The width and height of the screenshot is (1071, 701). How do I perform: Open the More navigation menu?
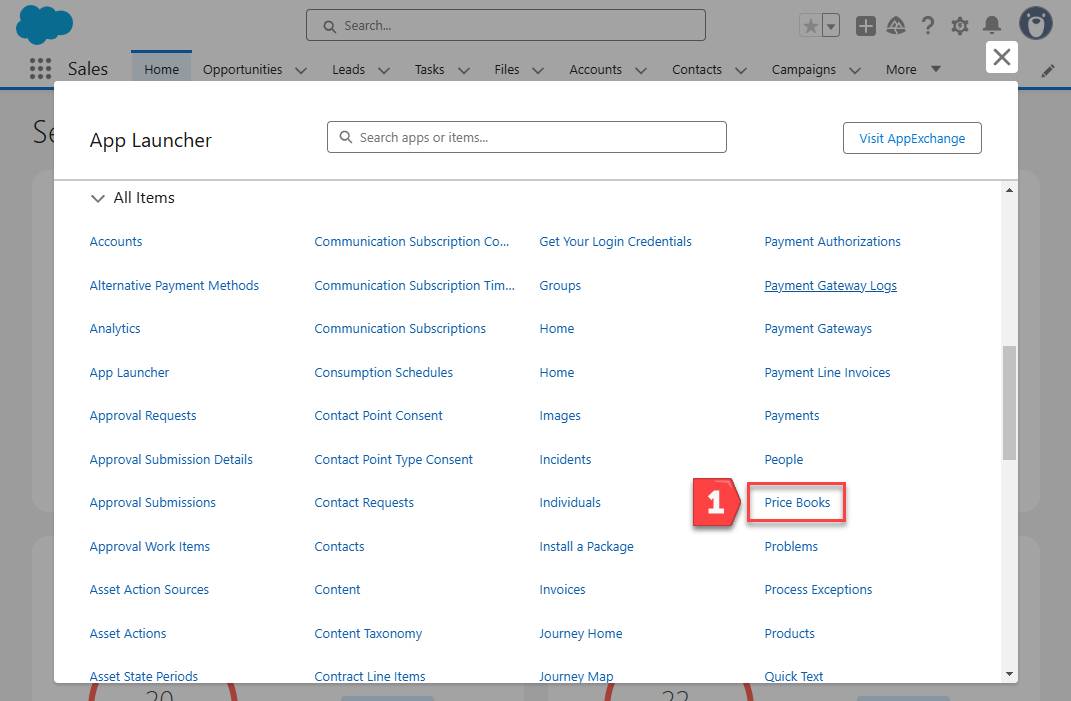[913, 69]
